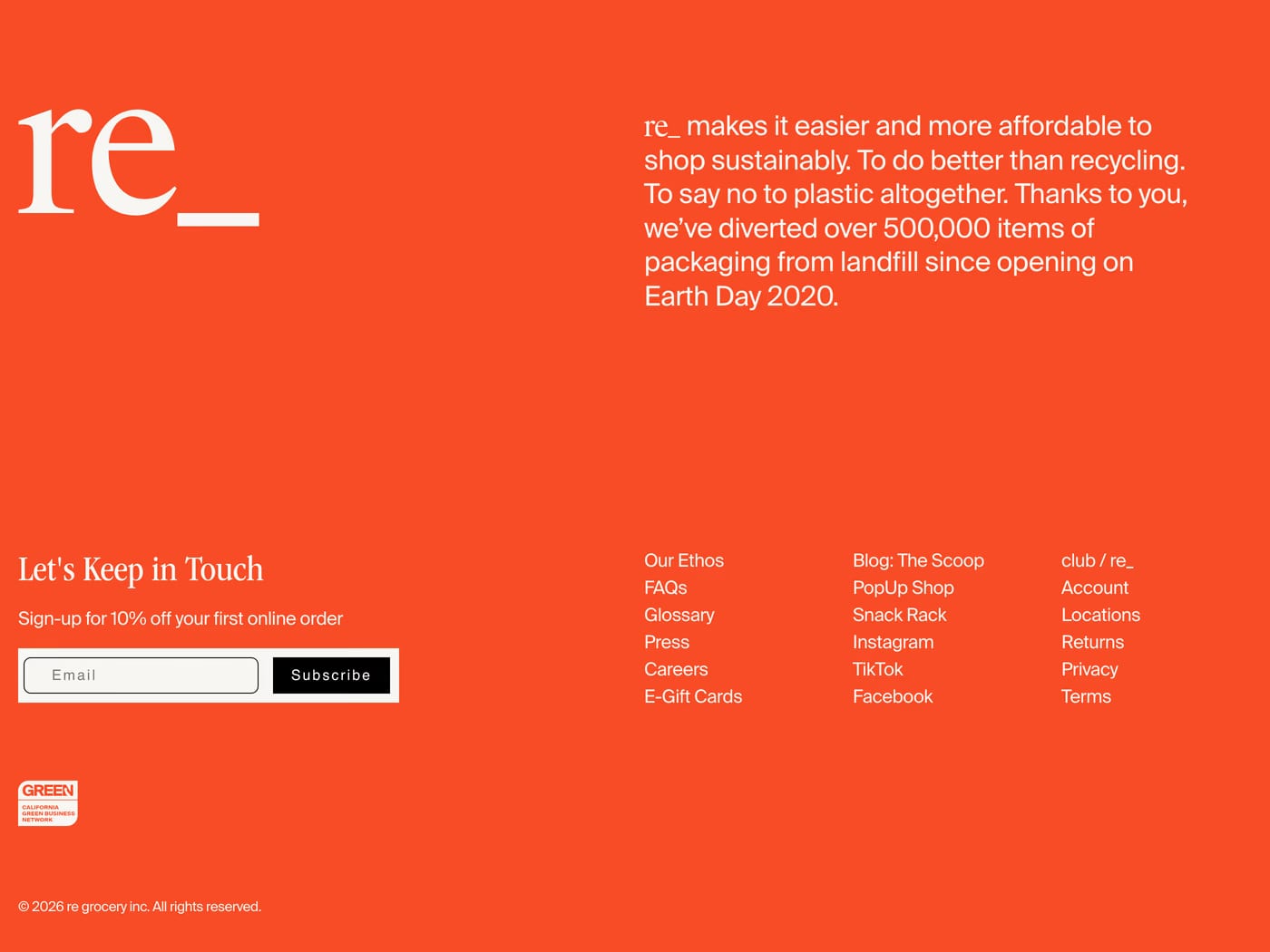Go to the Account link

1095,588
